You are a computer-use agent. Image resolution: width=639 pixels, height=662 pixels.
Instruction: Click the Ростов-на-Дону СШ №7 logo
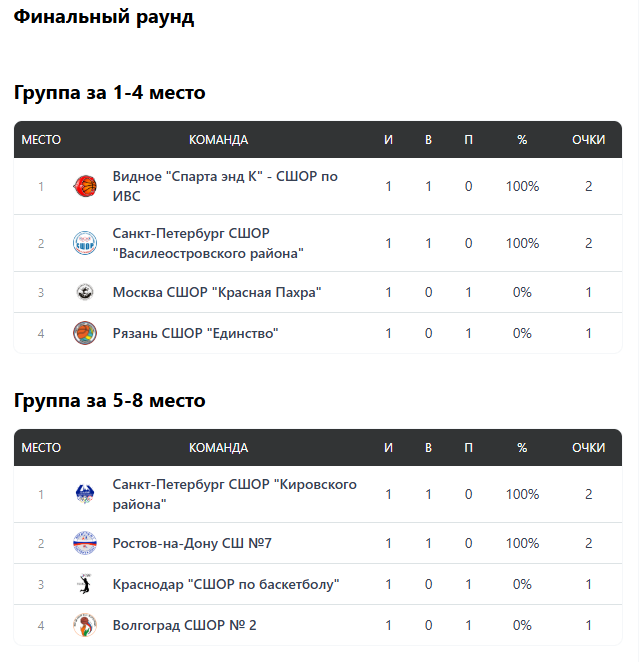[85, 543]
